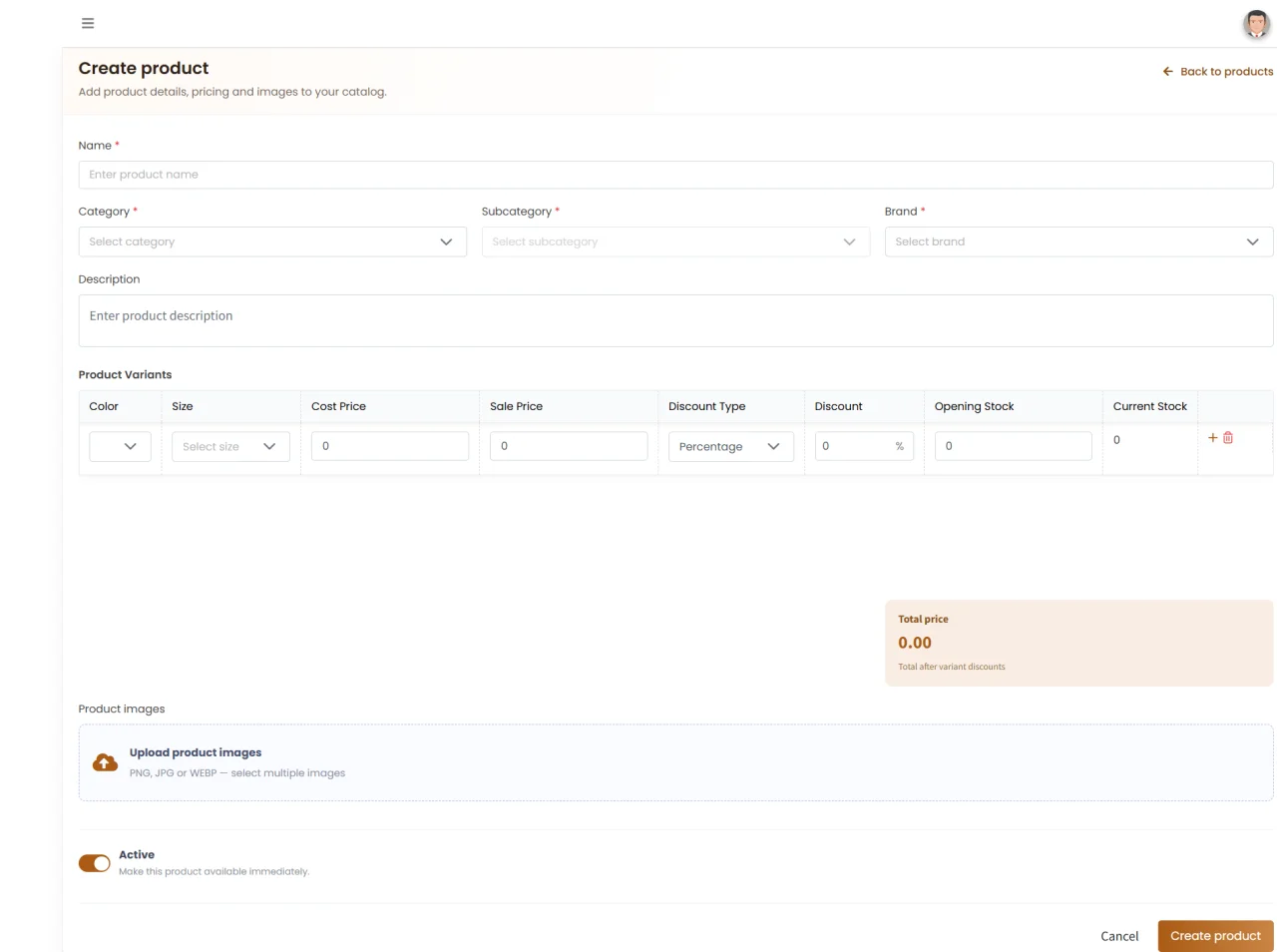Click the Opening Stock column header

[974, 406]
